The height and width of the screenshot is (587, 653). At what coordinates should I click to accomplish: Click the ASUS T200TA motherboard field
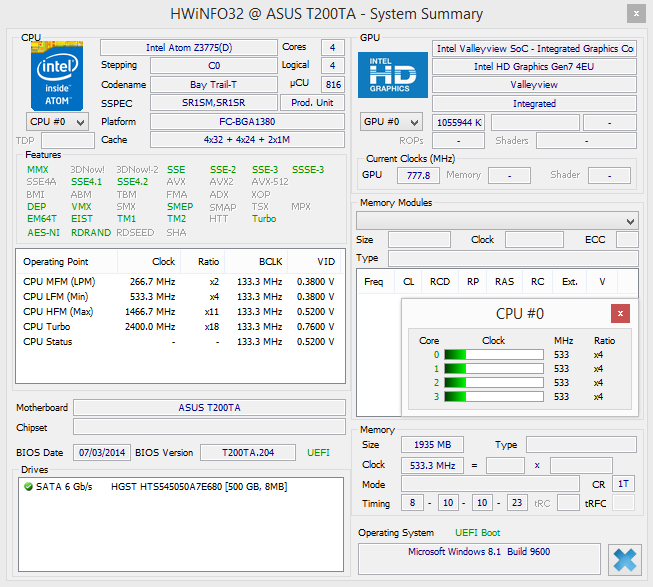coord(209,408)
